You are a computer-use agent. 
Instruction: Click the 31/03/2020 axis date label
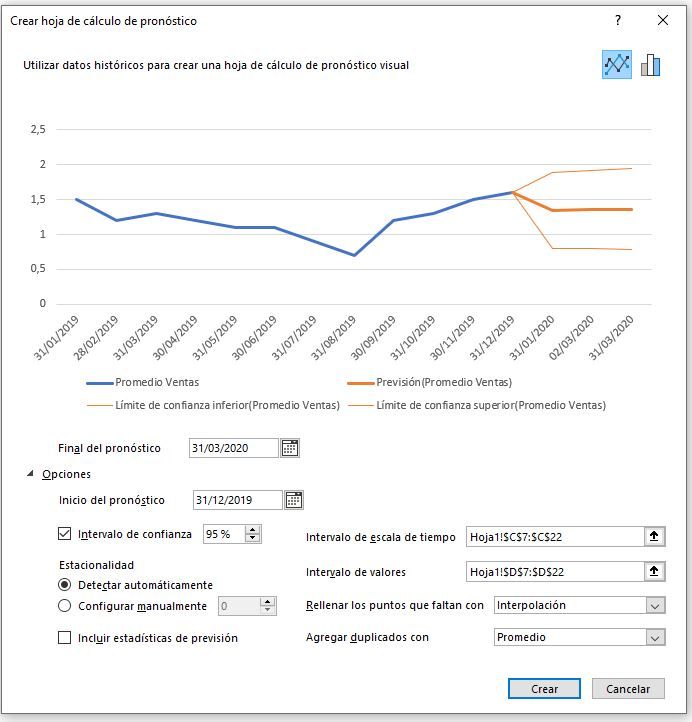[x=611, y=337]
